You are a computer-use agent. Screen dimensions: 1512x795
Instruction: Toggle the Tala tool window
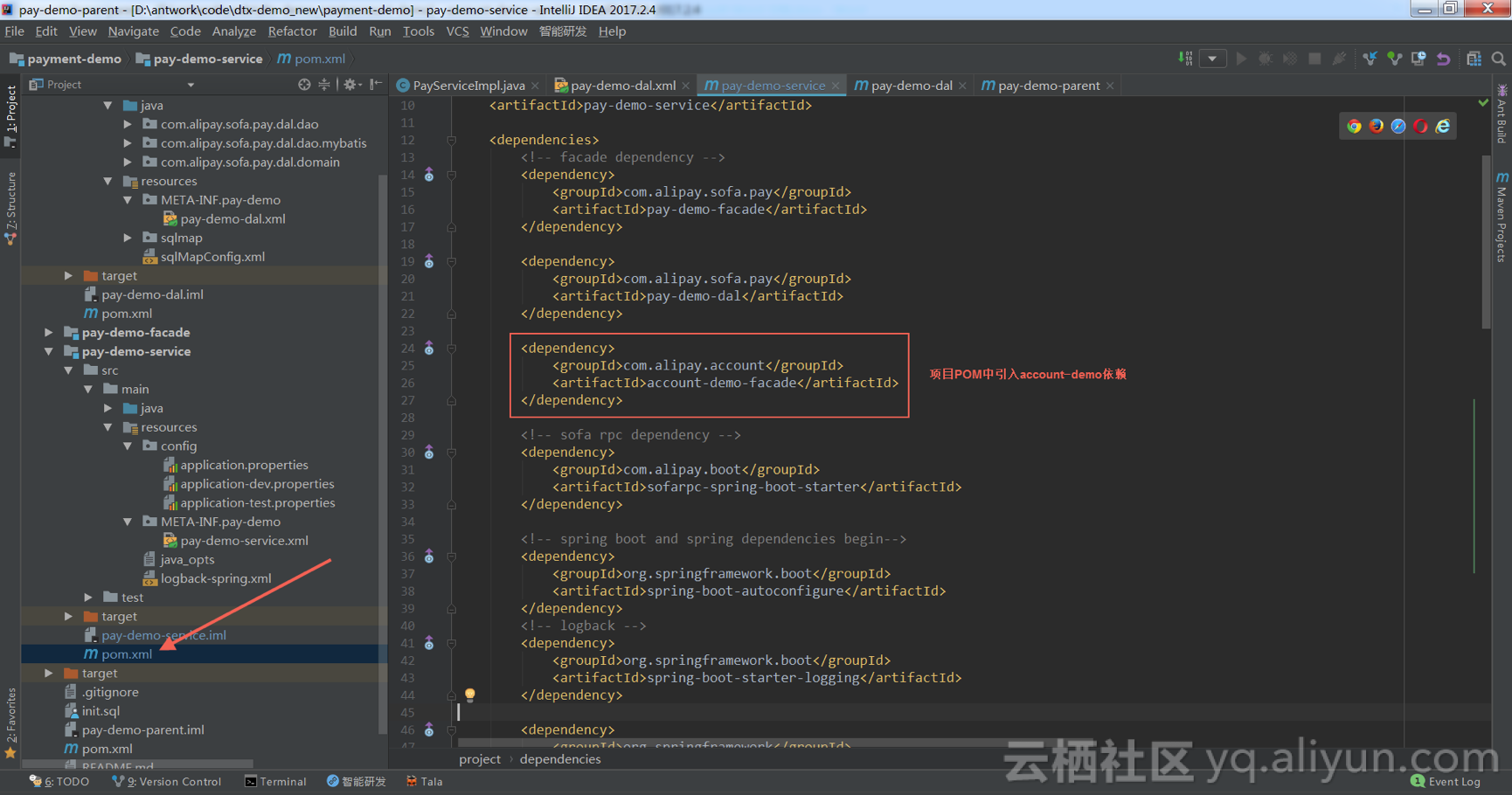tap(425, 781)
